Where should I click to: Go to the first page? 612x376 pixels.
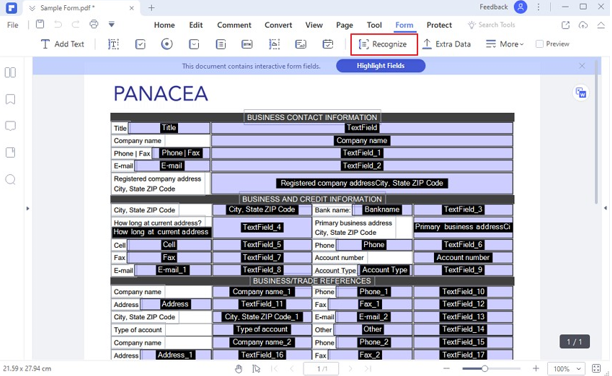(x=274, y=369)
